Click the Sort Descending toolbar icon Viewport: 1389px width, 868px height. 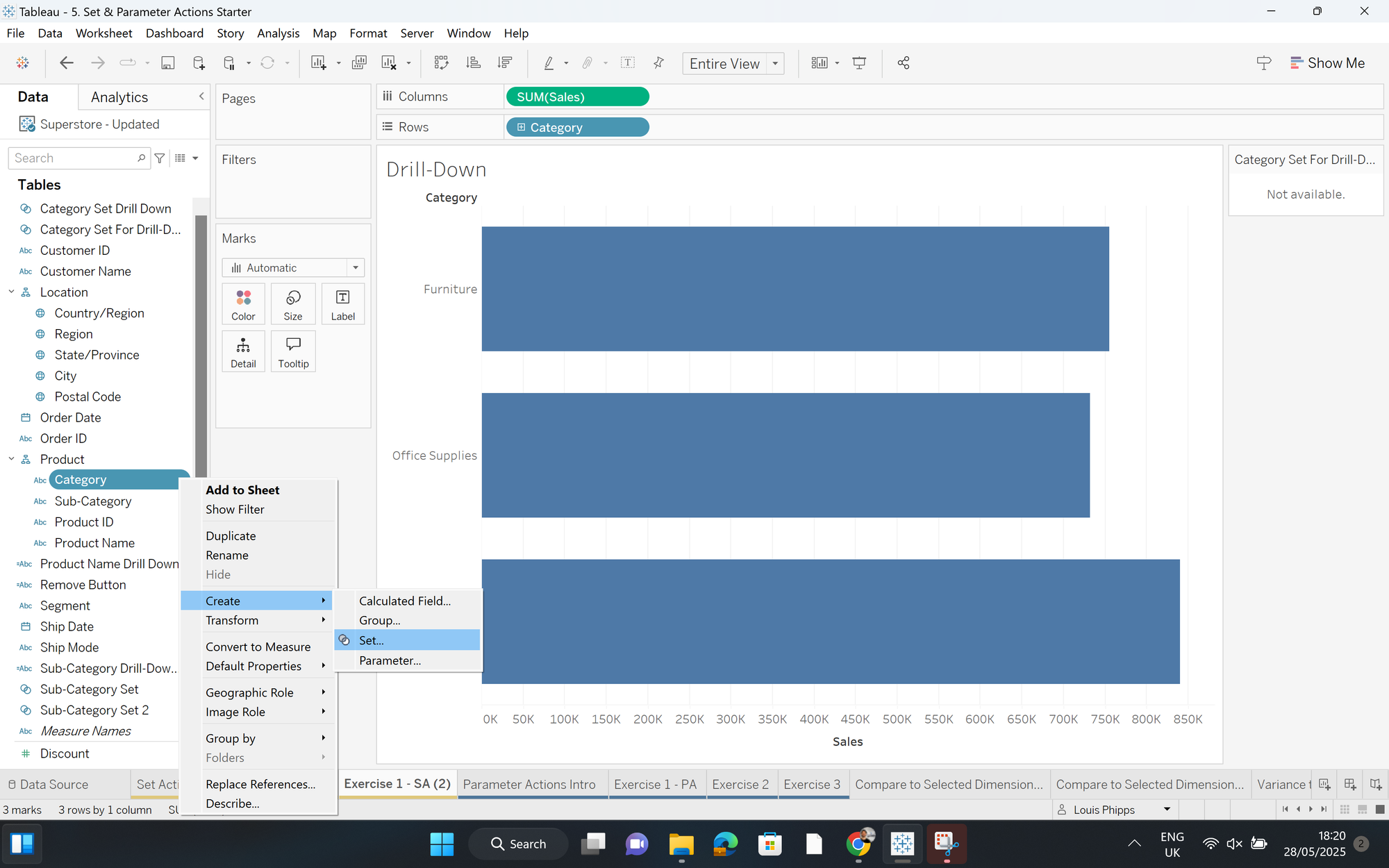pyautogui.click(x=505, y=63)
